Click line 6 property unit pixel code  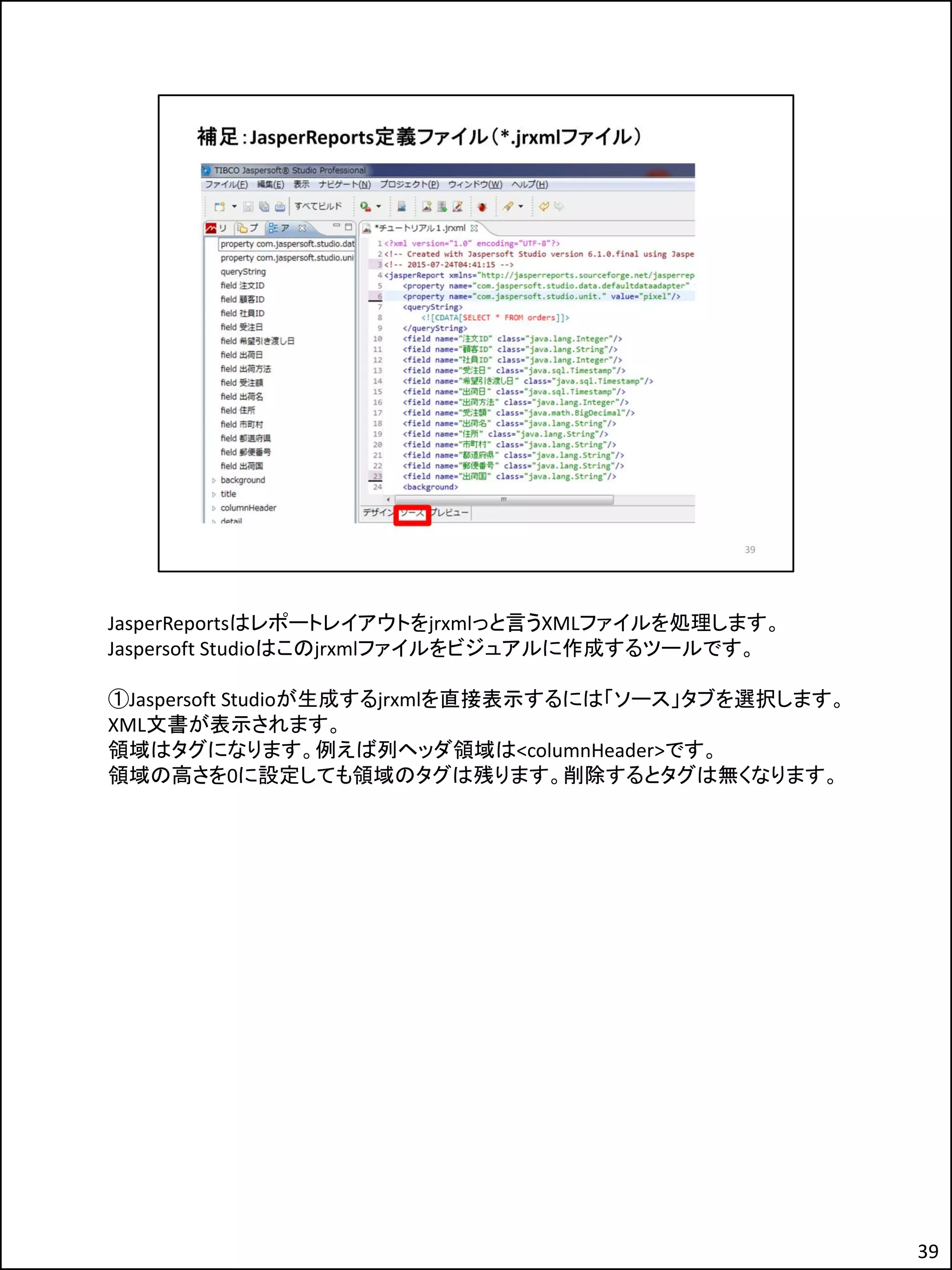(x=541, y=296)
